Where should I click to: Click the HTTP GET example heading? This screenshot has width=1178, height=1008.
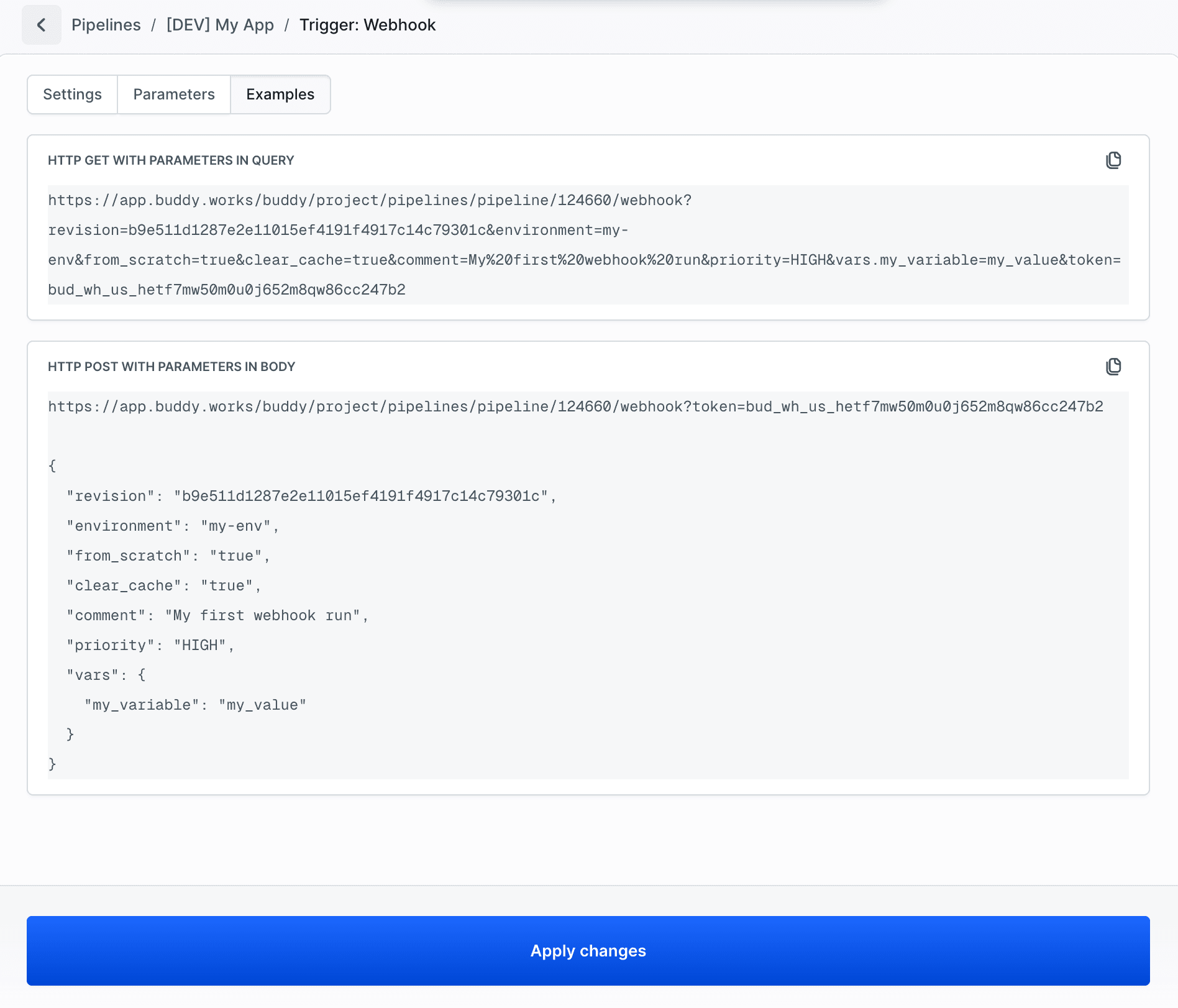(170, 160)
